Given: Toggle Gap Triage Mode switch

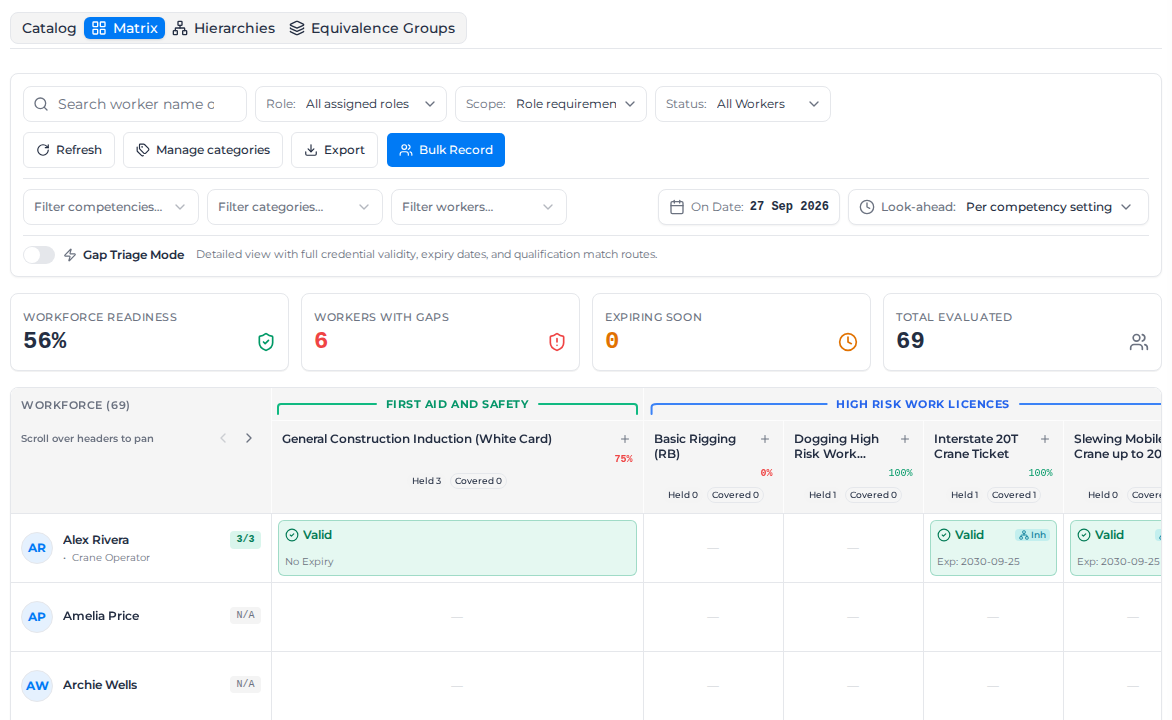Looking at the screenshot, I should coord(39,255).
